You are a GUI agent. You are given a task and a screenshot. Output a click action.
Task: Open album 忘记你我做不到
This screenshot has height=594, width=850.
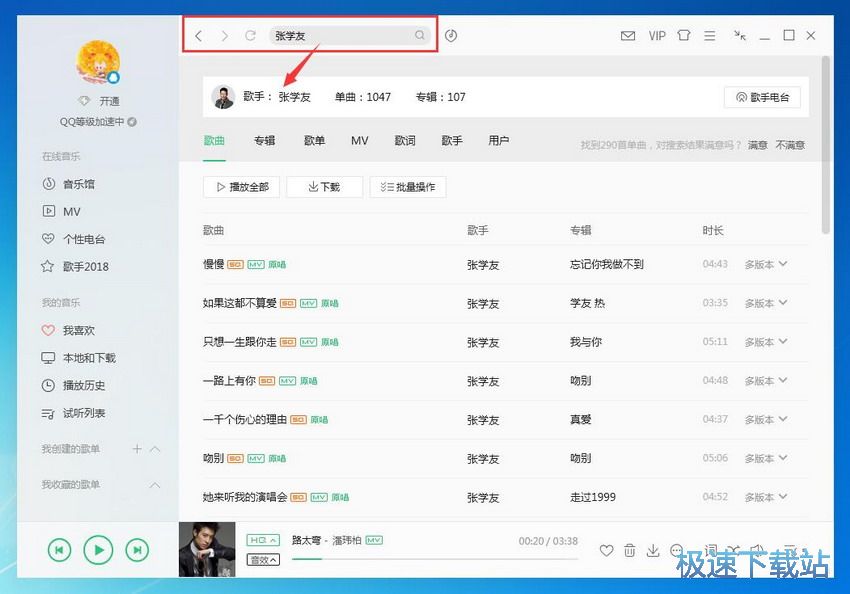click(x=607, y=264)
